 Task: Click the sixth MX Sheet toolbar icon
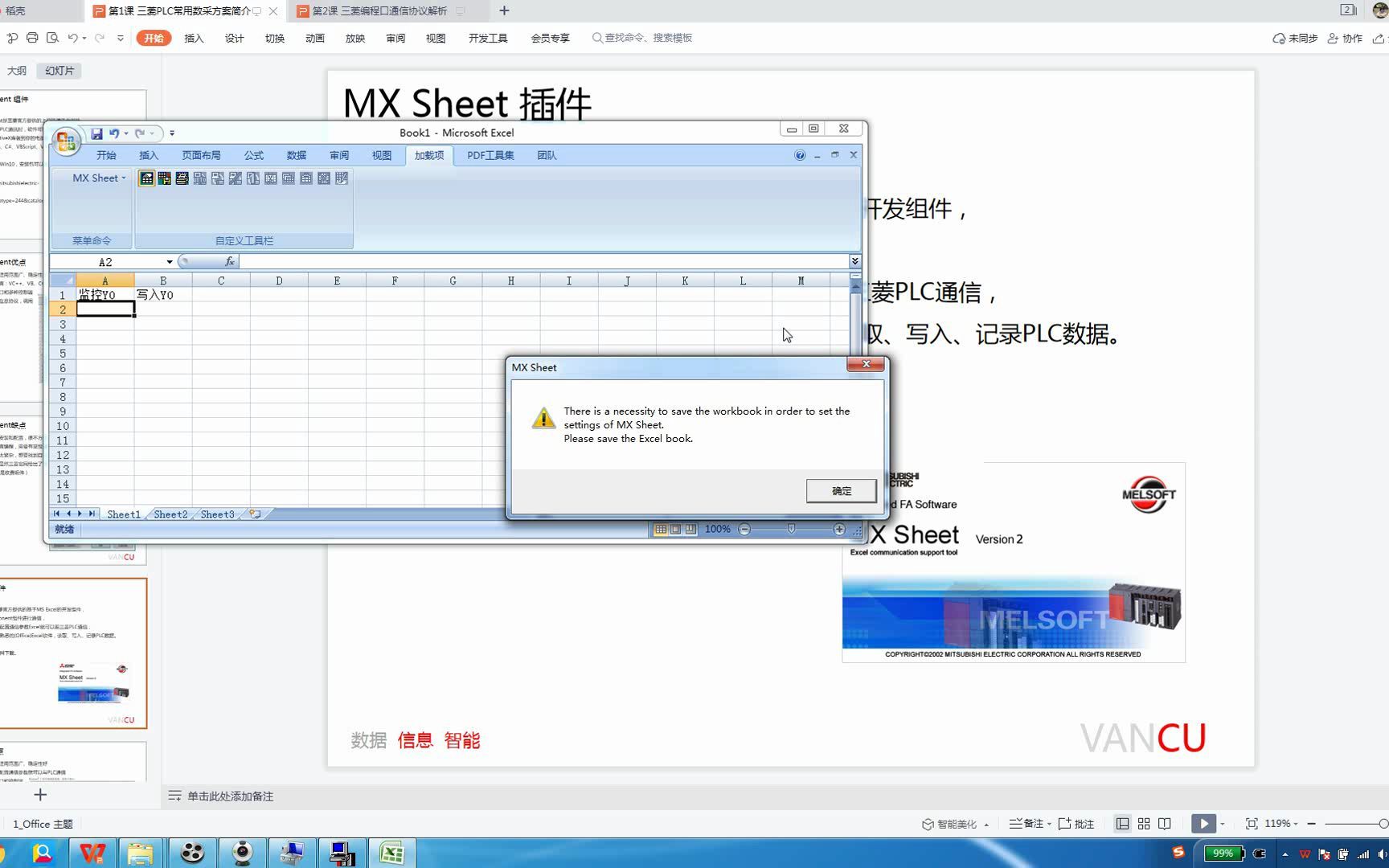(236, 178)
